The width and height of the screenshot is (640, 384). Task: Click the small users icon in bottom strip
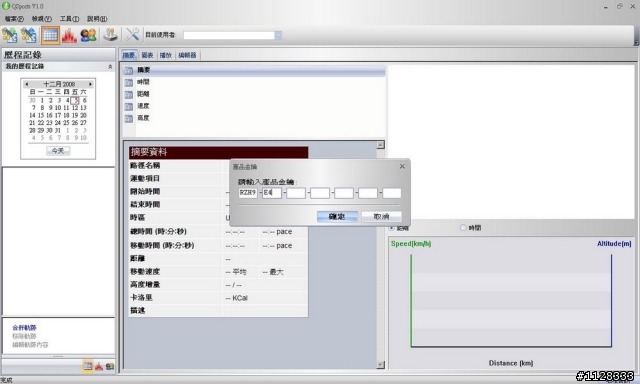pos(110,366)
